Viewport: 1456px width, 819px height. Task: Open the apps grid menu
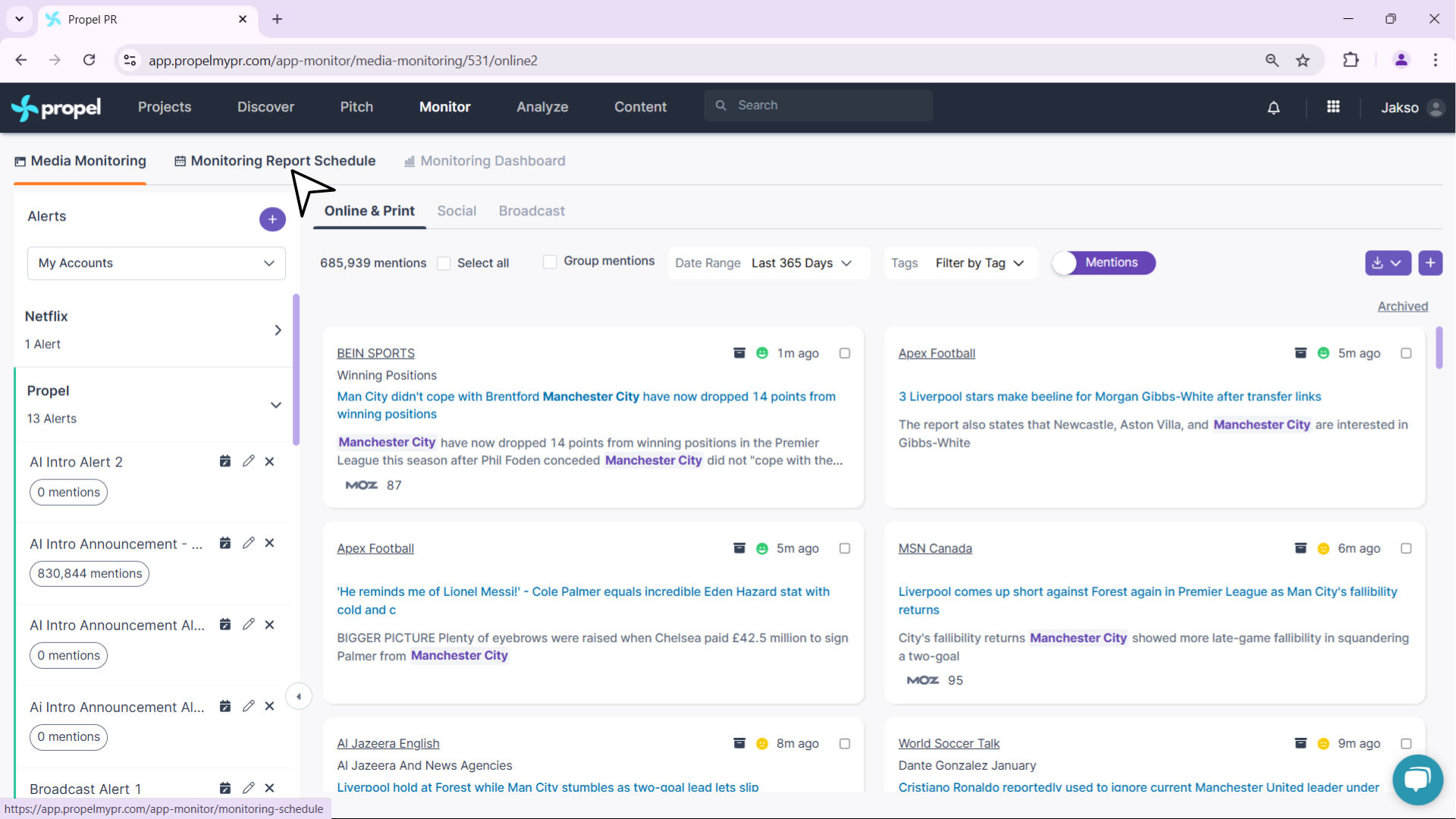1333,107
